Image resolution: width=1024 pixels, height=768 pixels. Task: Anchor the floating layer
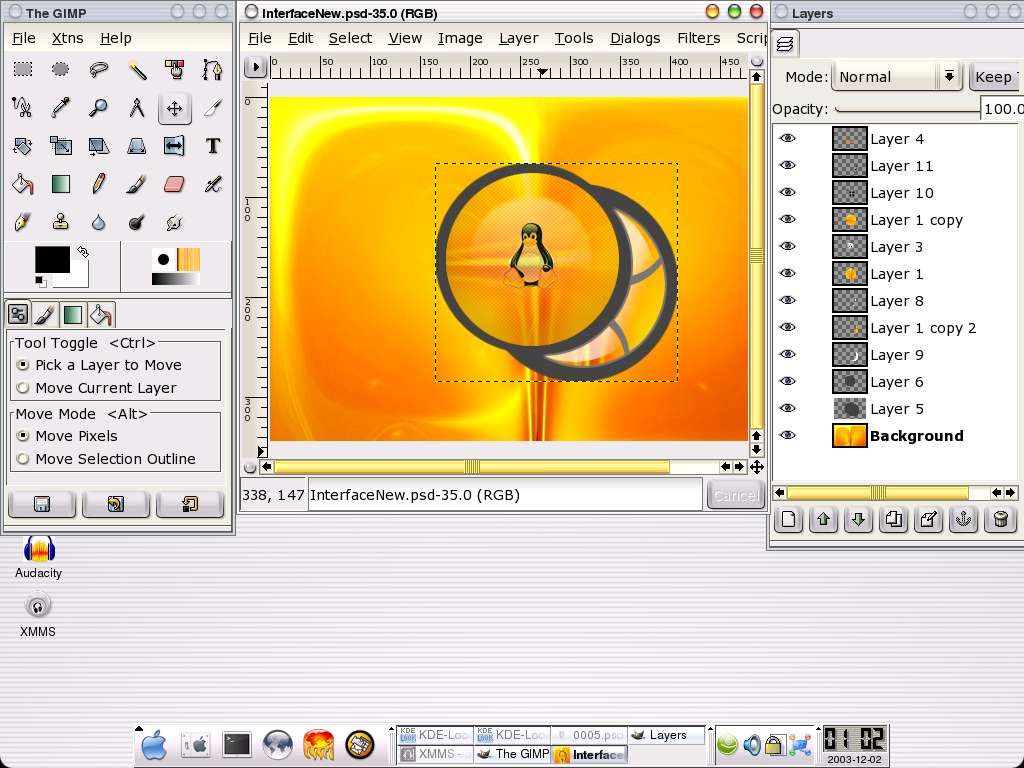(x=964, y=520)
